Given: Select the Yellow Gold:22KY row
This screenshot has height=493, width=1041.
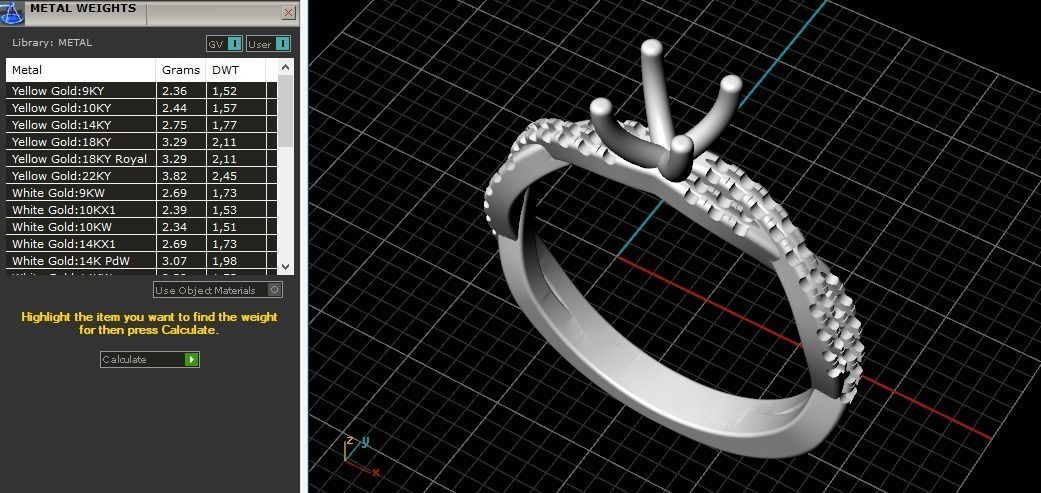Looking at the screenshot, I should point(141,176).
